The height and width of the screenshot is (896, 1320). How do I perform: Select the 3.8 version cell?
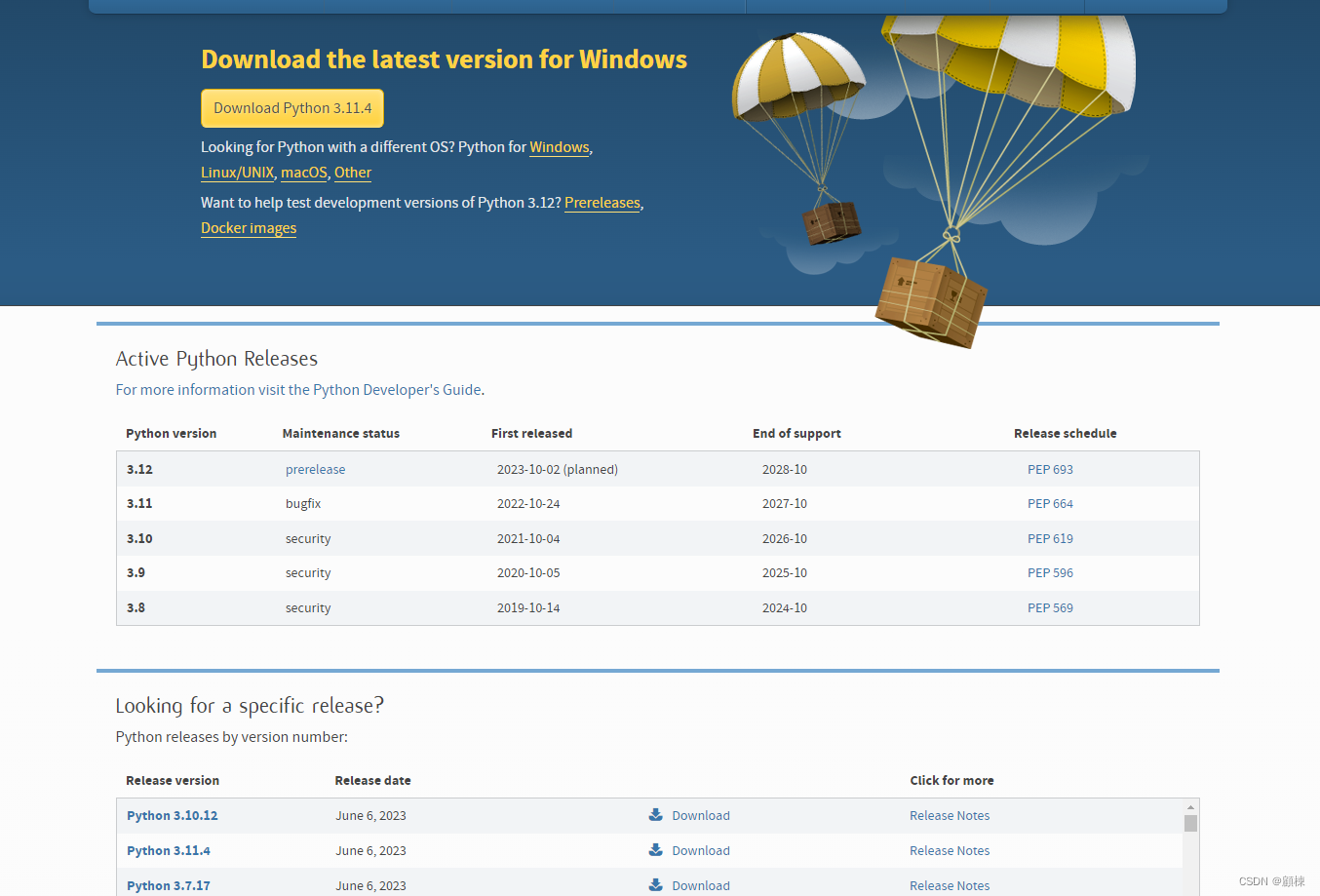click(x=136, y=607)
